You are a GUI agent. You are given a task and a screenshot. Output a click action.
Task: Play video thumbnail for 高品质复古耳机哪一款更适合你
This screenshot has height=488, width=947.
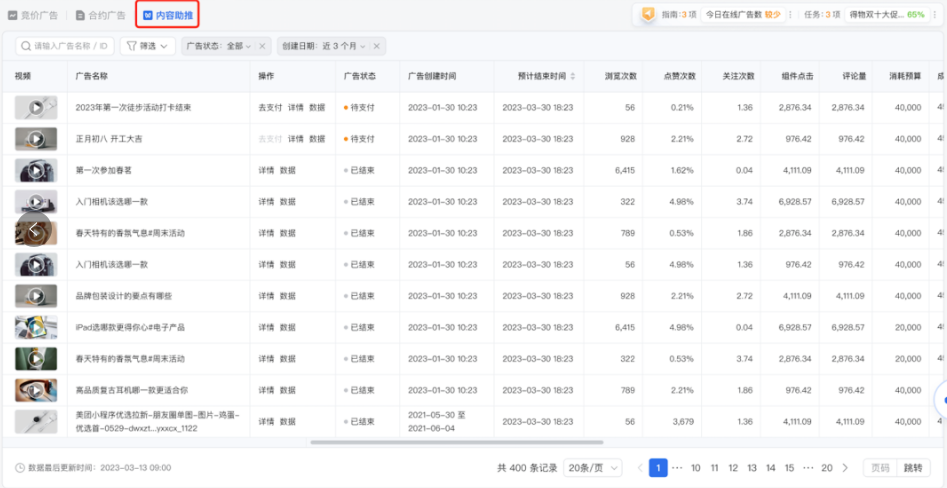(36, 390)
